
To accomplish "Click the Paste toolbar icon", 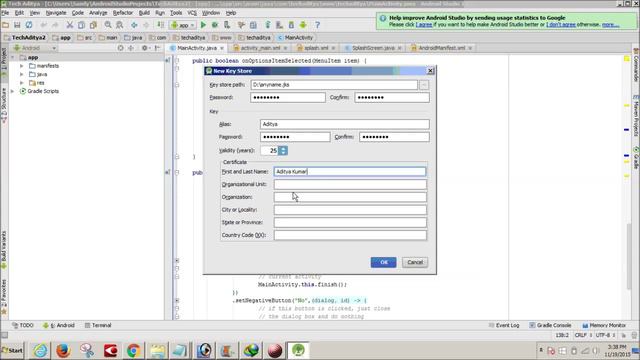I will pos(93,25).
